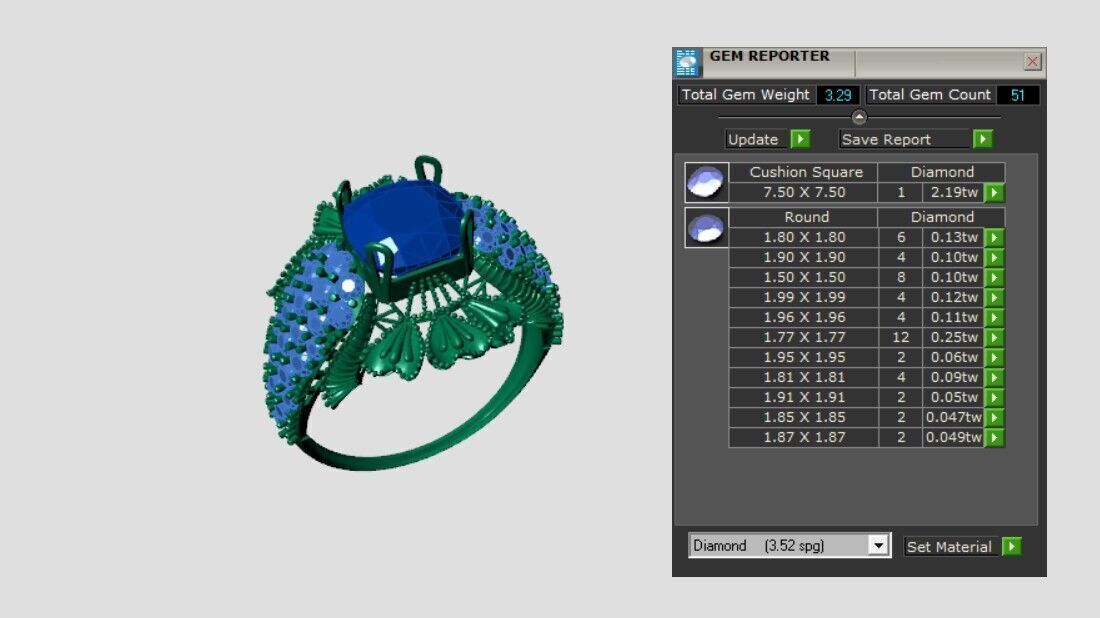Viewport: 1100px width, 618px height.
Task: Click the Update button label
Action: click(x=753, y=140)
